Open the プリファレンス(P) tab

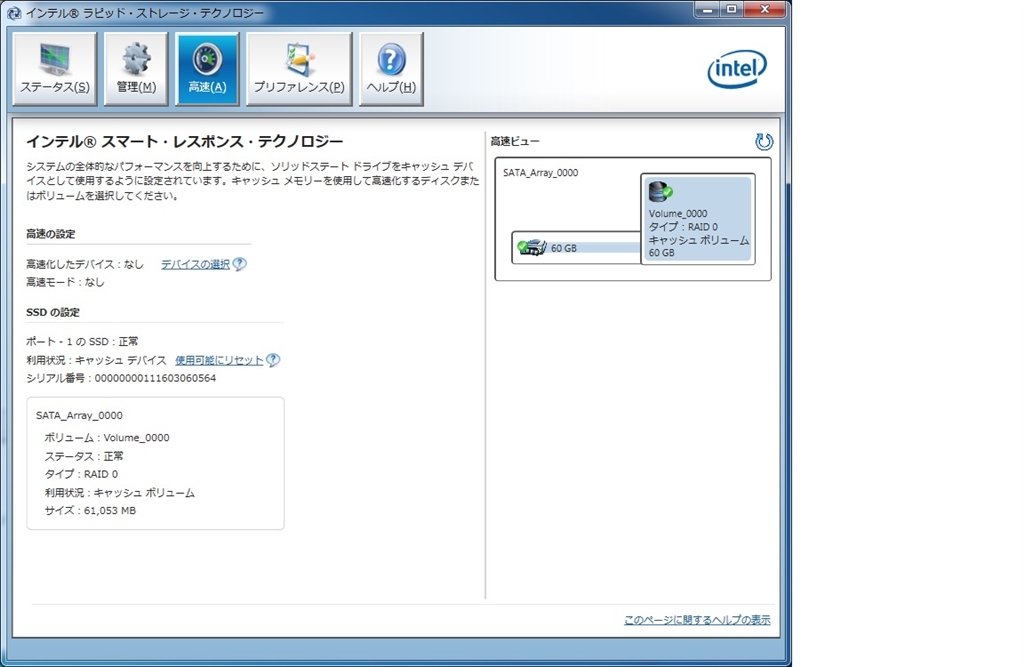click(x=299, y=69)
